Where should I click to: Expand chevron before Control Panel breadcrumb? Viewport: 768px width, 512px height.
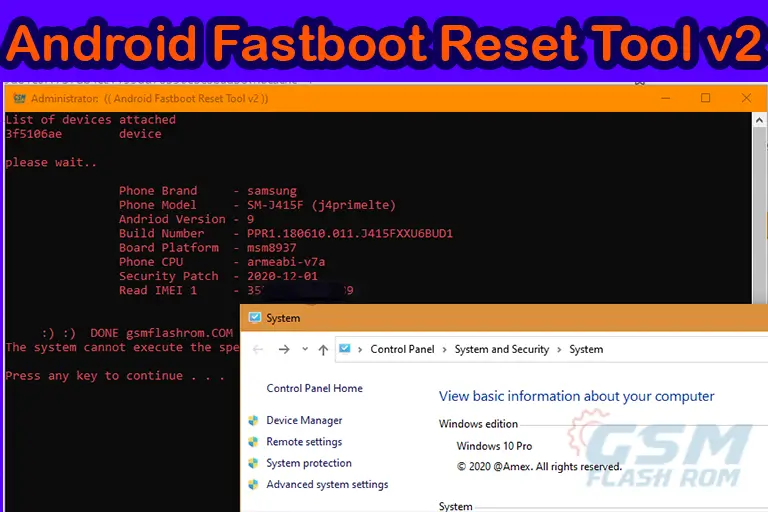[360, 349]
